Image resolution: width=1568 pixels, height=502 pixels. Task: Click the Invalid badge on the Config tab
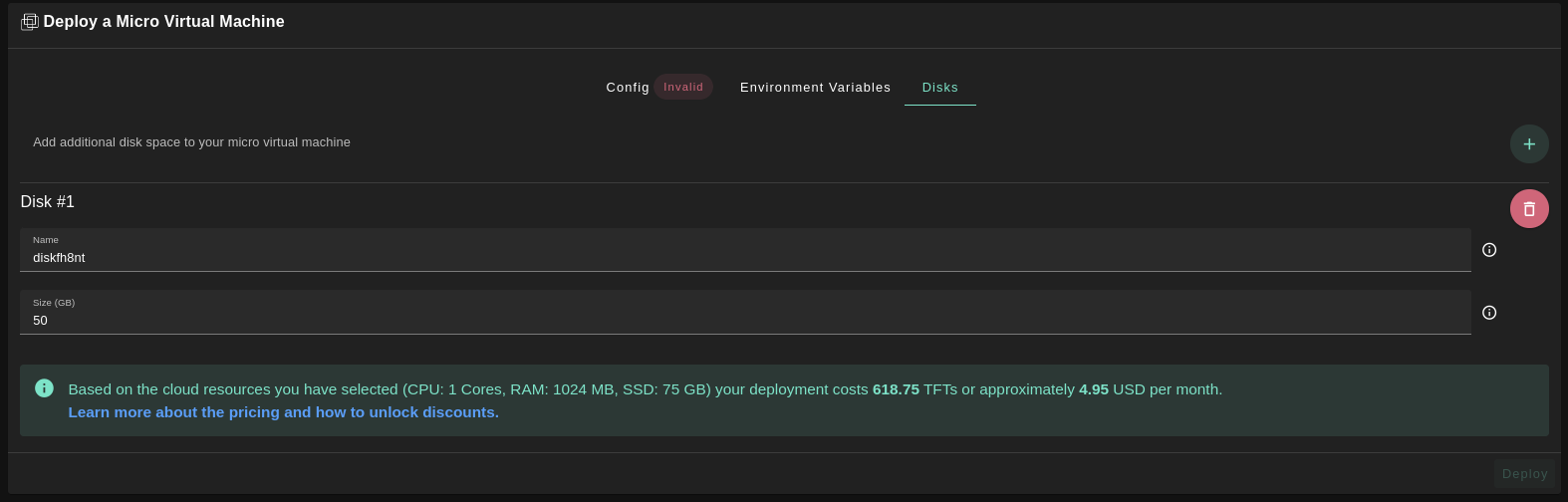click(683, 87)
